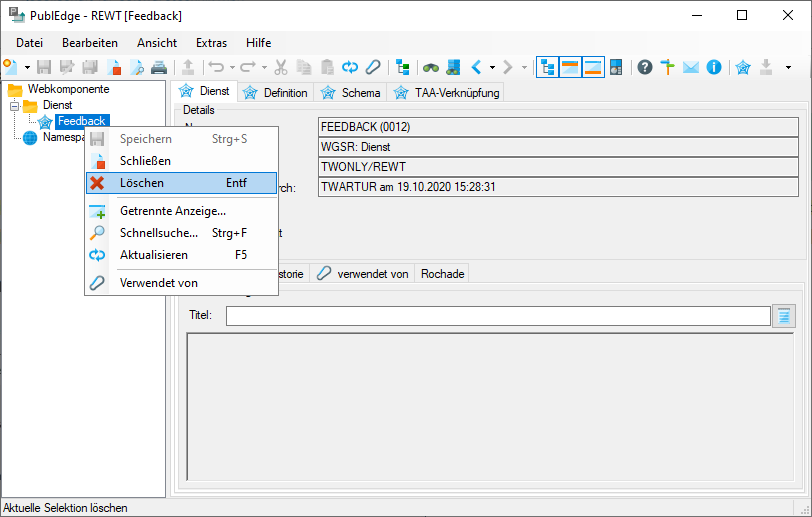
Task: Click the signpost icon in toolbar
Action: (x=668, y=67)
